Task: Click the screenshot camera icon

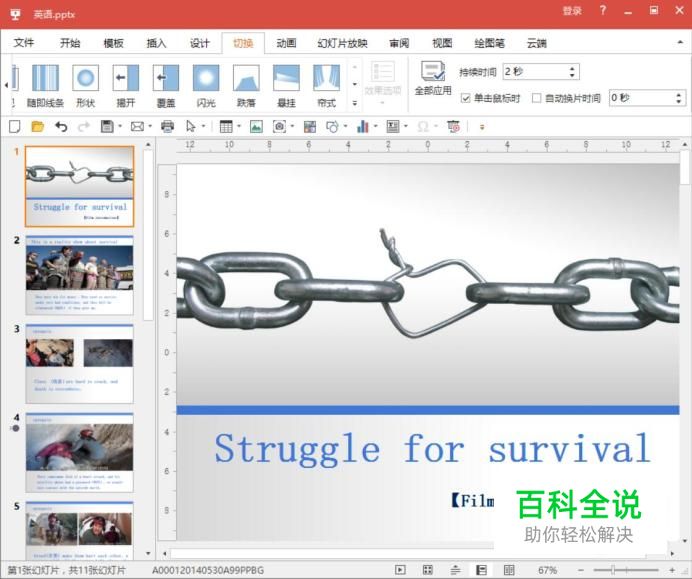Action: [x=279, y=127]
